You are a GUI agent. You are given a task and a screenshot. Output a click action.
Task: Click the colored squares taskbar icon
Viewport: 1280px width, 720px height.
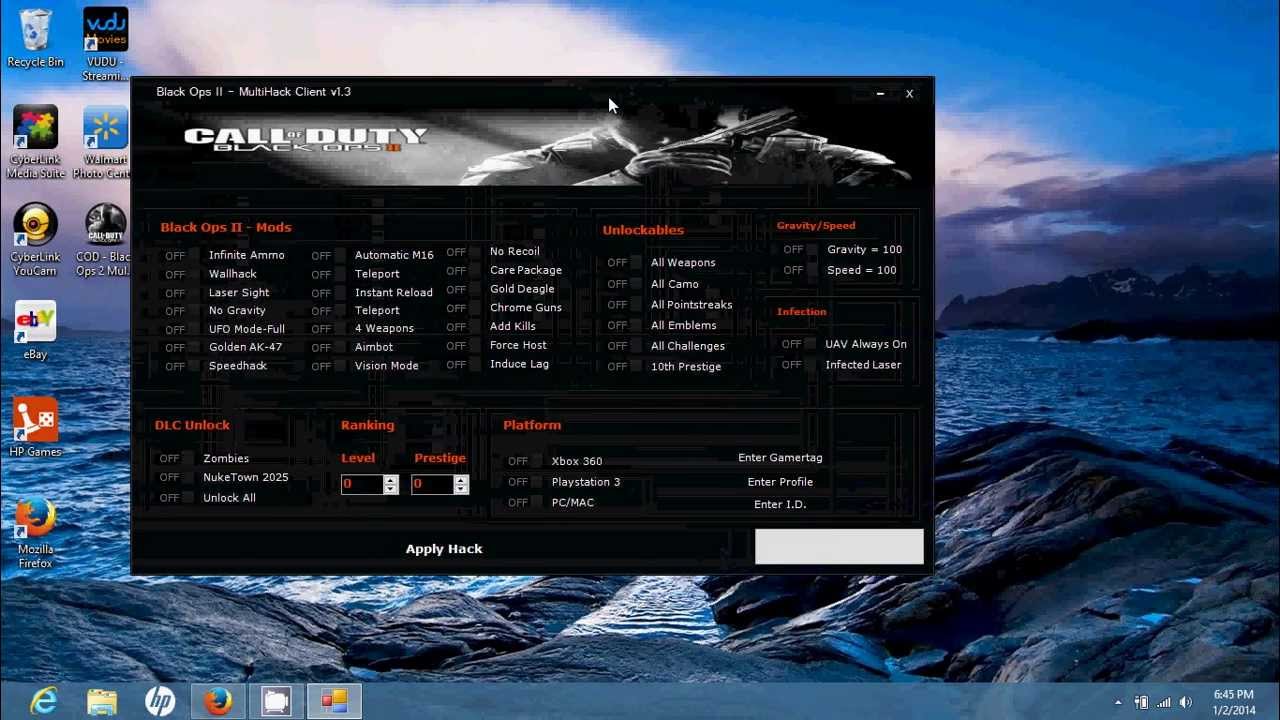pyautogui.click(x=334, y=702)
